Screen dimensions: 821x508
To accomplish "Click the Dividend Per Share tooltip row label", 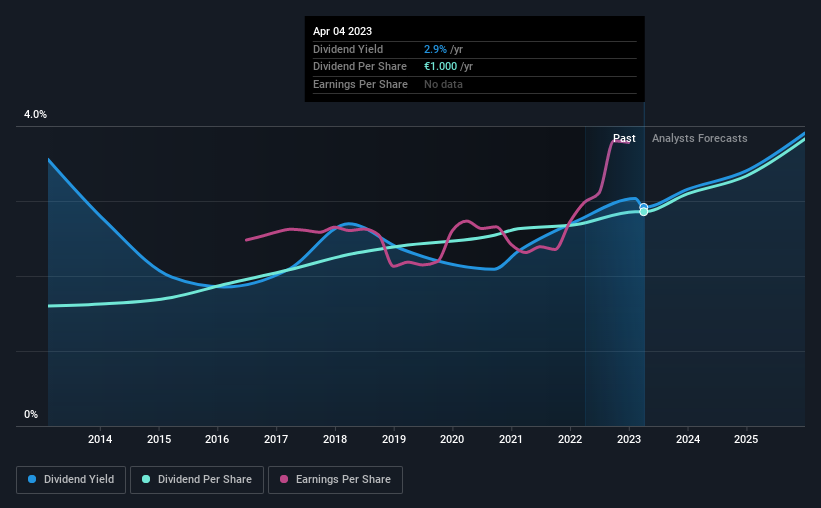I will 360,67.
